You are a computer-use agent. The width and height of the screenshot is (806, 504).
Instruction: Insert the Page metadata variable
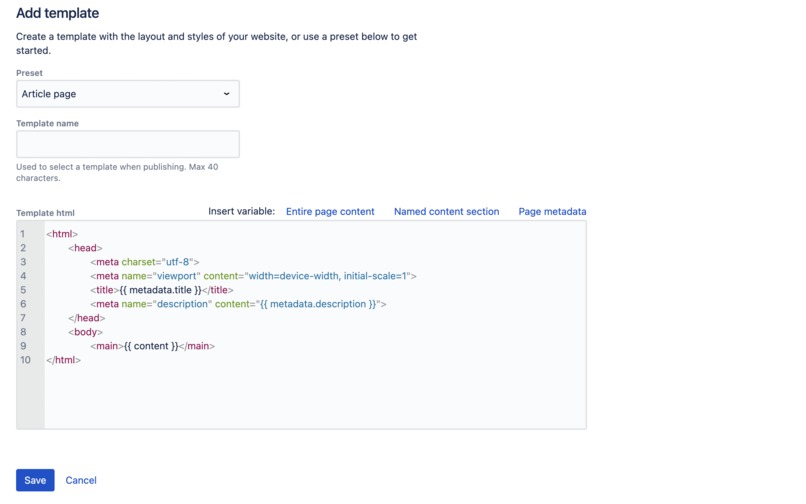point(552,211)
